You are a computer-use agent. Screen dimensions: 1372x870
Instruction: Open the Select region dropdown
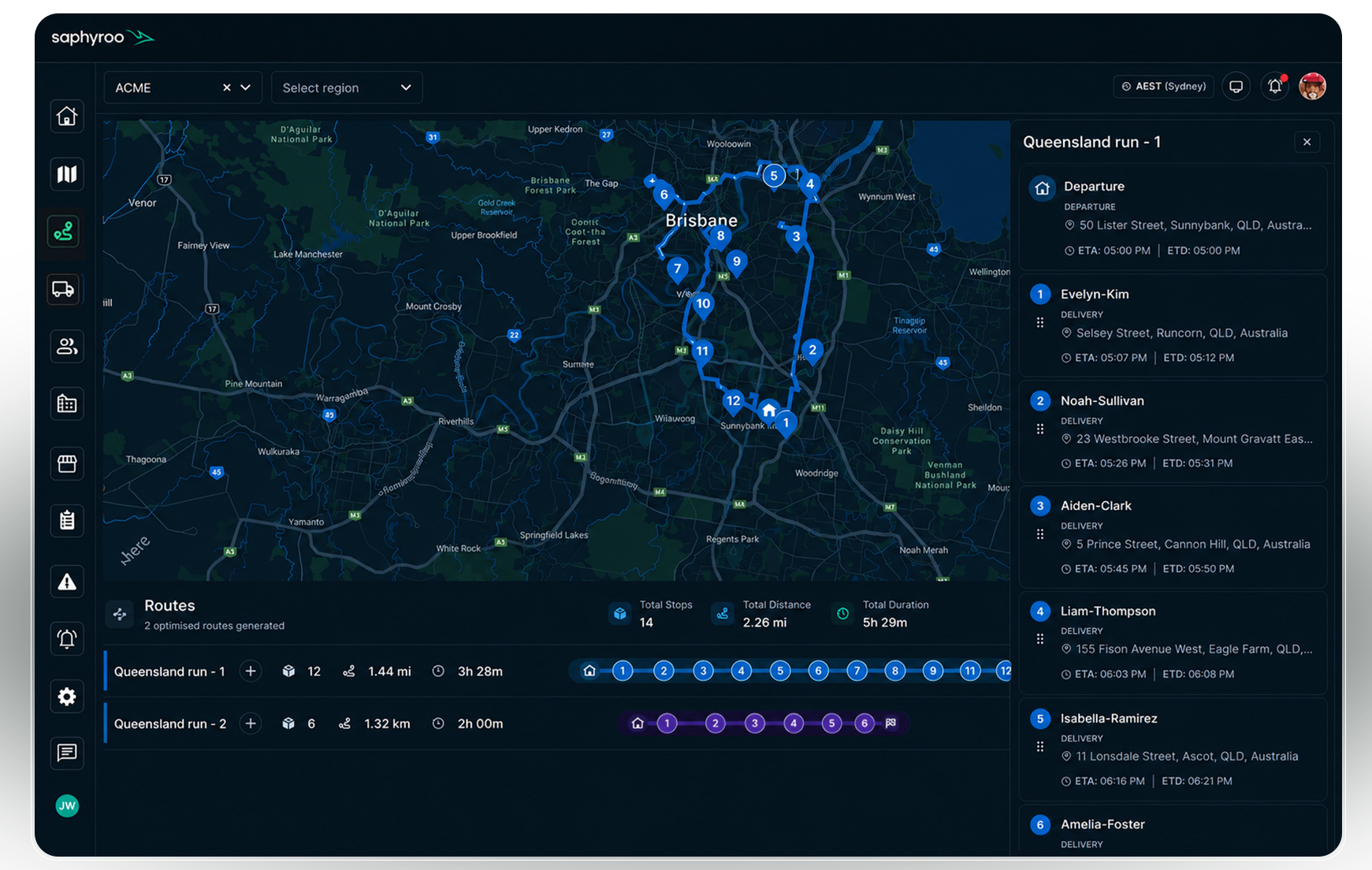pyautogui.click(x=347, y=87)
